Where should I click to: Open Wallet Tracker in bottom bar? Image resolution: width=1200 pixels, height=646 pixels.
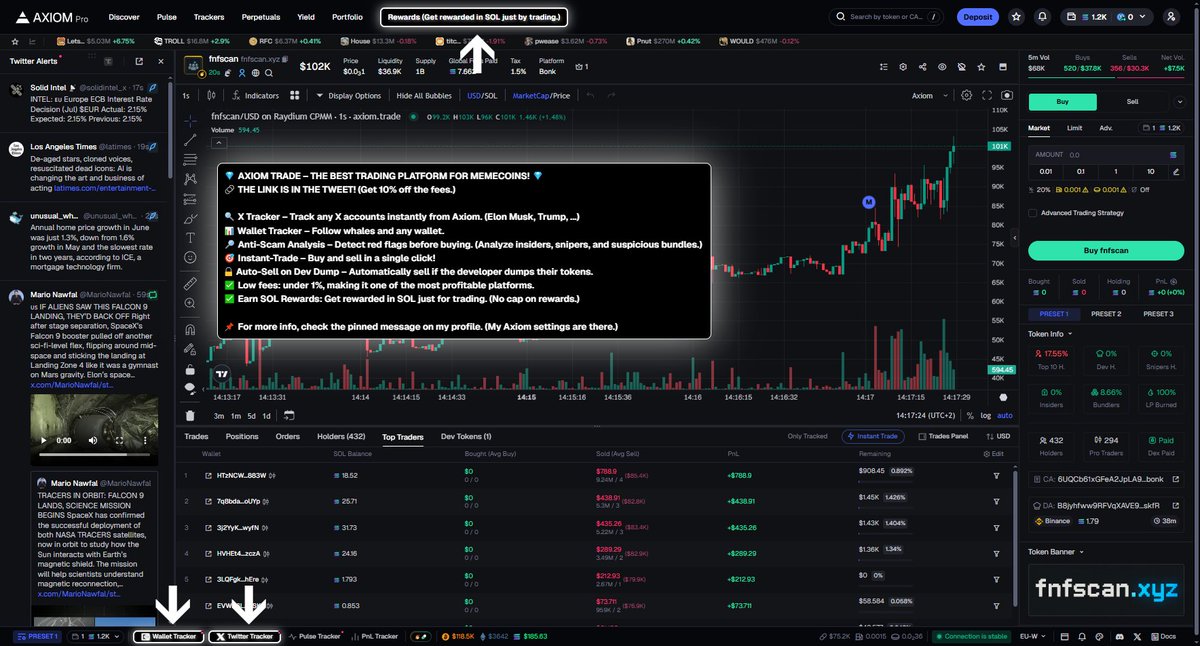click(168, 636)
